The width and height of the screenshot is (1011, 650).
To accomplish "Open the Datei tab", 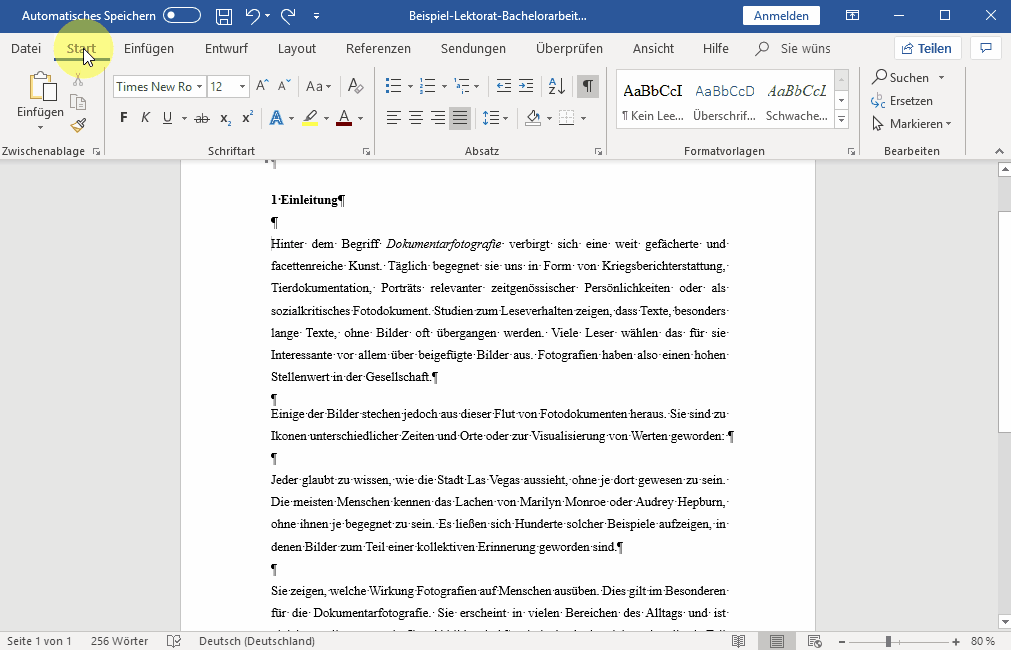I will coord(26,48).
